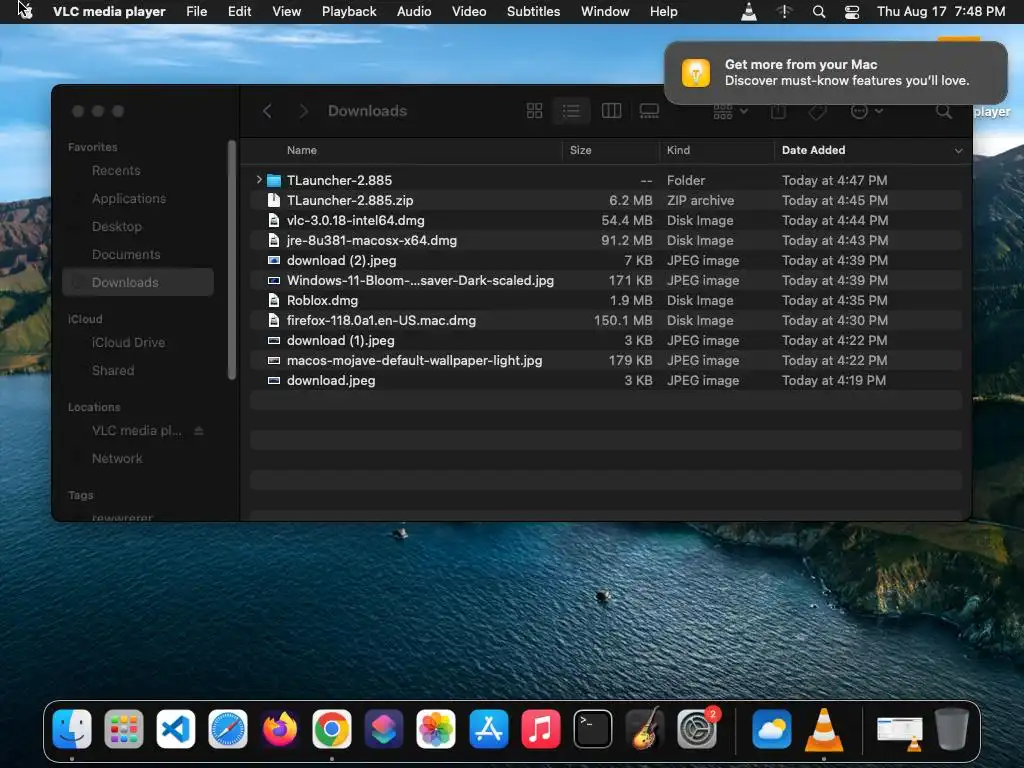Viewport: 1024px width, 768px height.
Task: Select Applications in the Finder sidebar
Action: pos(137,199)
